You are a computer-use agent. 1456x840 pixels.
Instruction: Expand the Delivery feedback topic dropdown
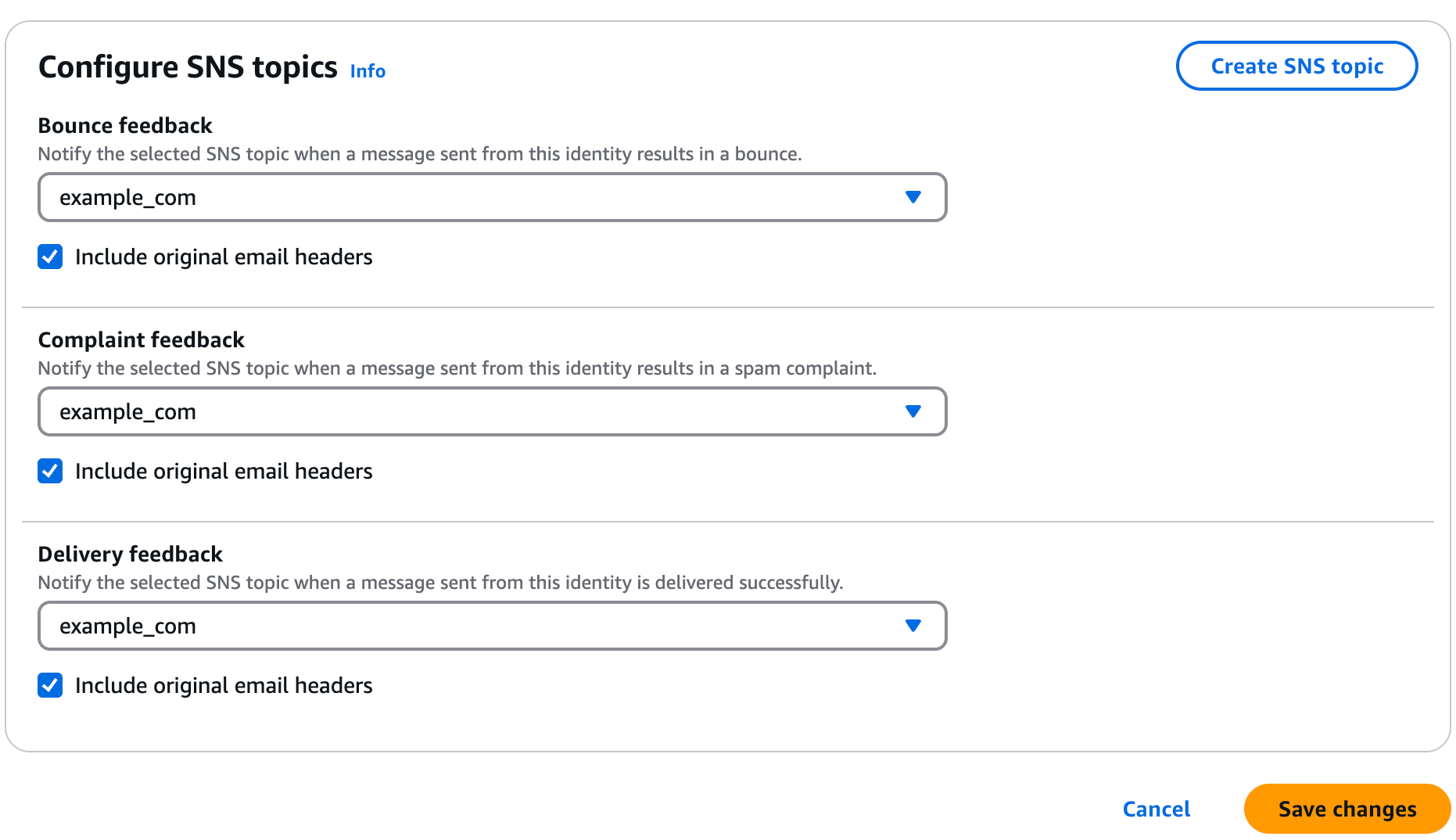click(x=493, y=626)
